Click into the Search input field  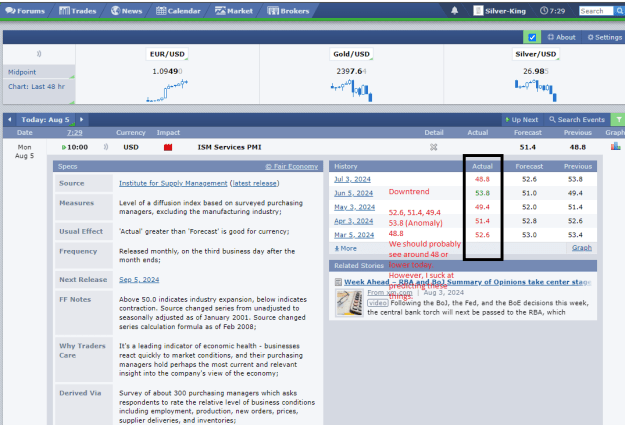596,11
